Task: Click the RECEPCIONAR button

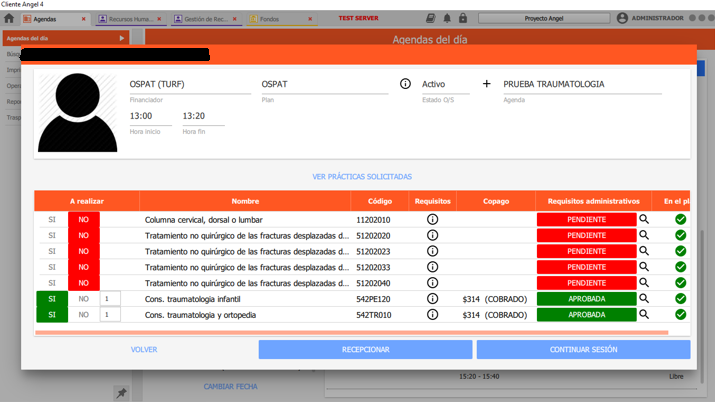Action: 365,350
